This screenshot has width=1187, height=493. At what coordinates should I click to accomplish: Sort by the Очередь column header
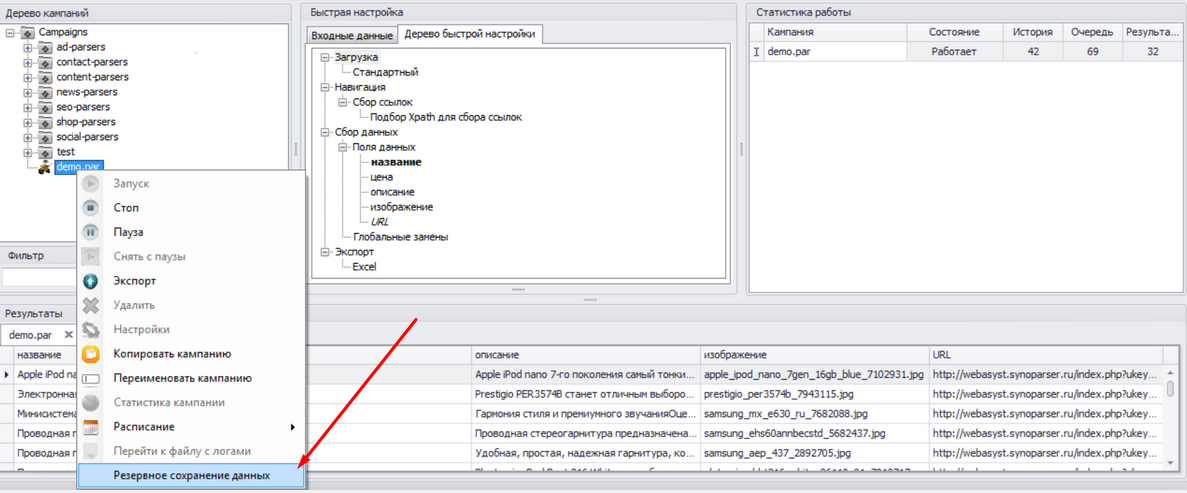[x=1092, y=32]
